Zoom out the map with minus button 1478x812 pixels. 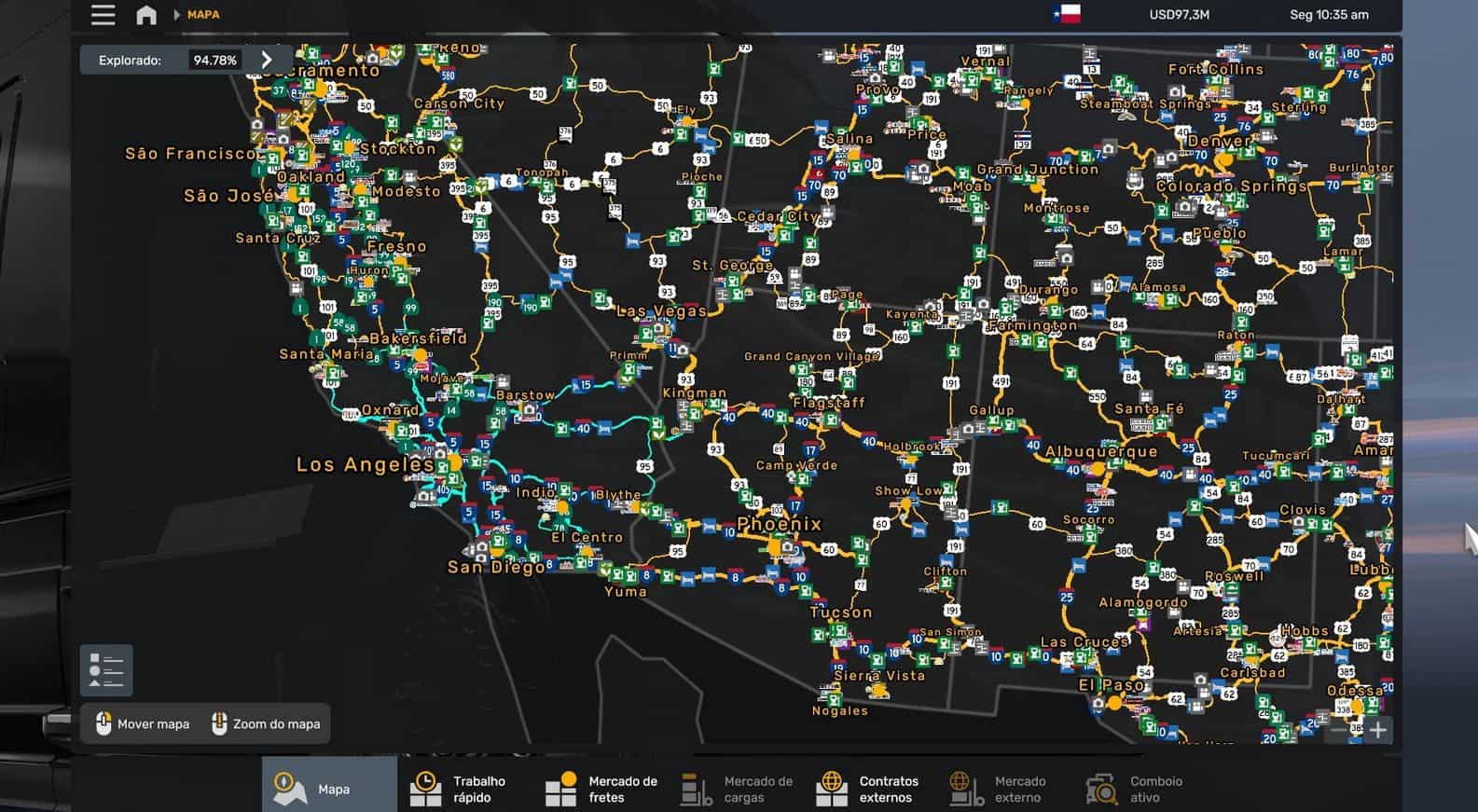pyautogui.click(x=1339, y=730)
